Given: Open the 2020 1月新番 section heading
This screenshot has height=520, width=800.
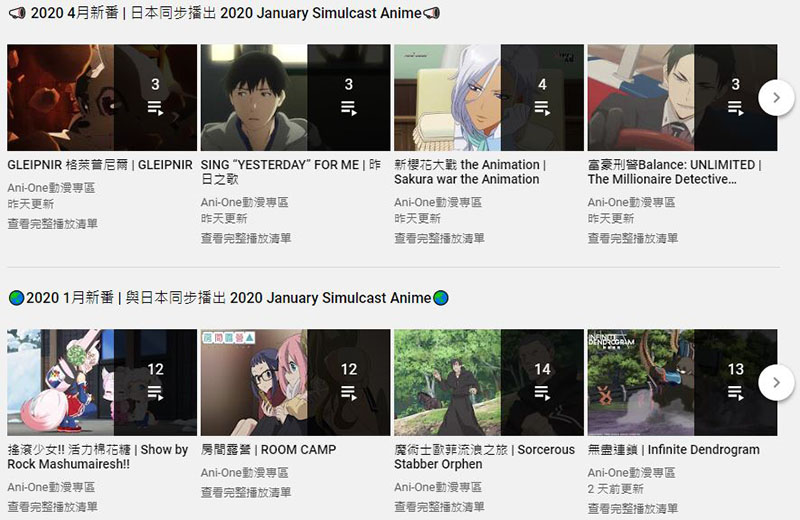Looking at the screenshot, I should tap(229, 298).
